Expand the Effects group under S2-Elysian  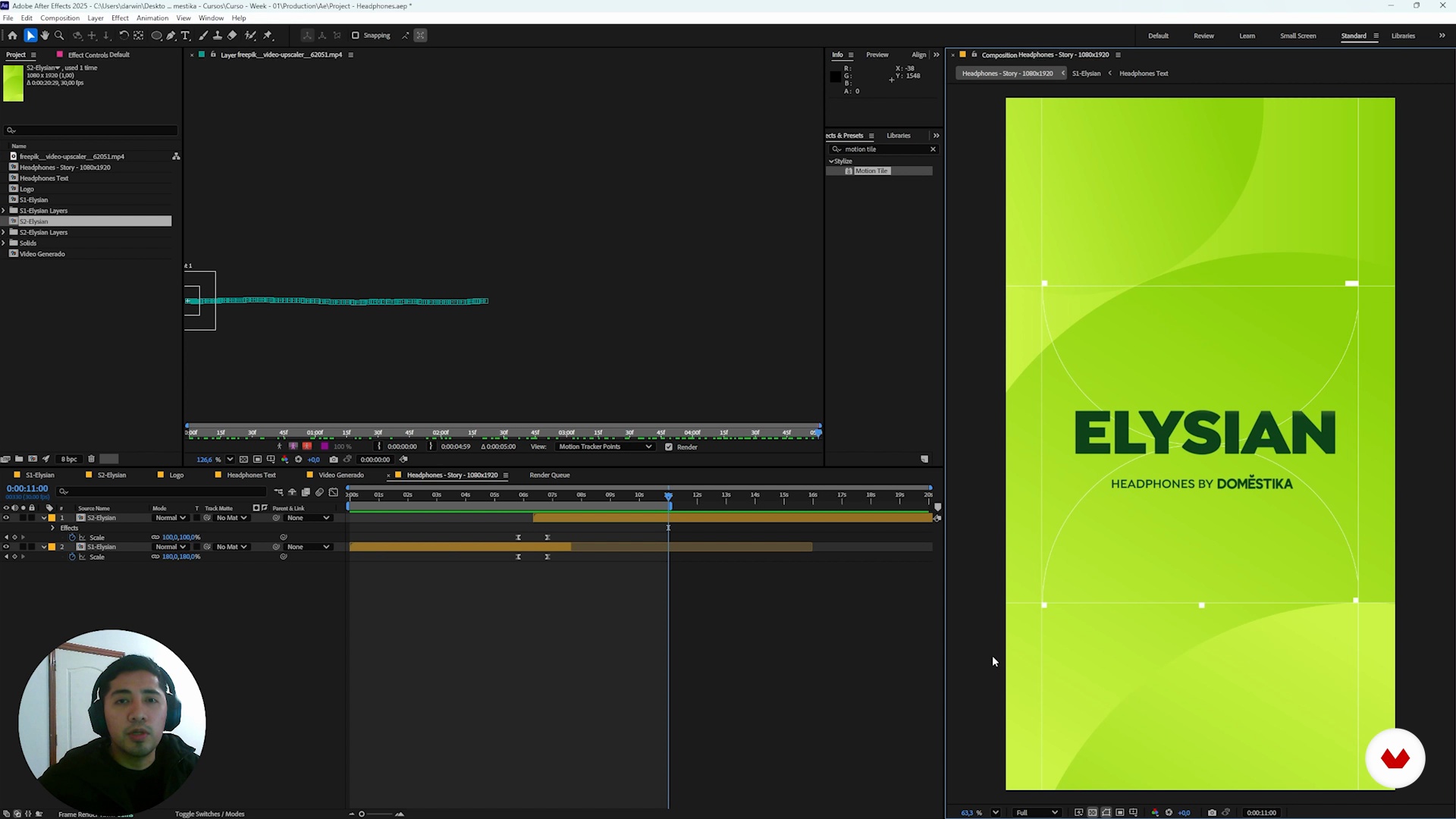point(52,528)
